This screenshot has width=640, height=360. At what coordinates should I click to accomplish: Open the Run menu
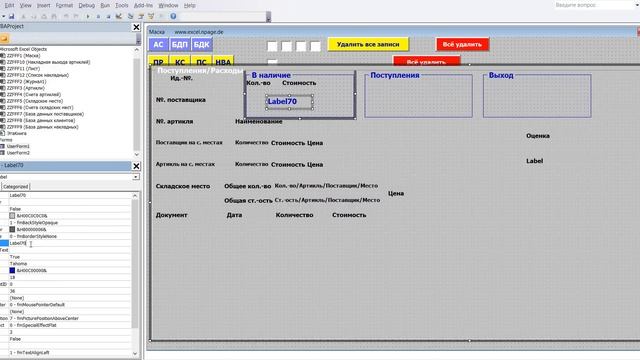(105, 5)
